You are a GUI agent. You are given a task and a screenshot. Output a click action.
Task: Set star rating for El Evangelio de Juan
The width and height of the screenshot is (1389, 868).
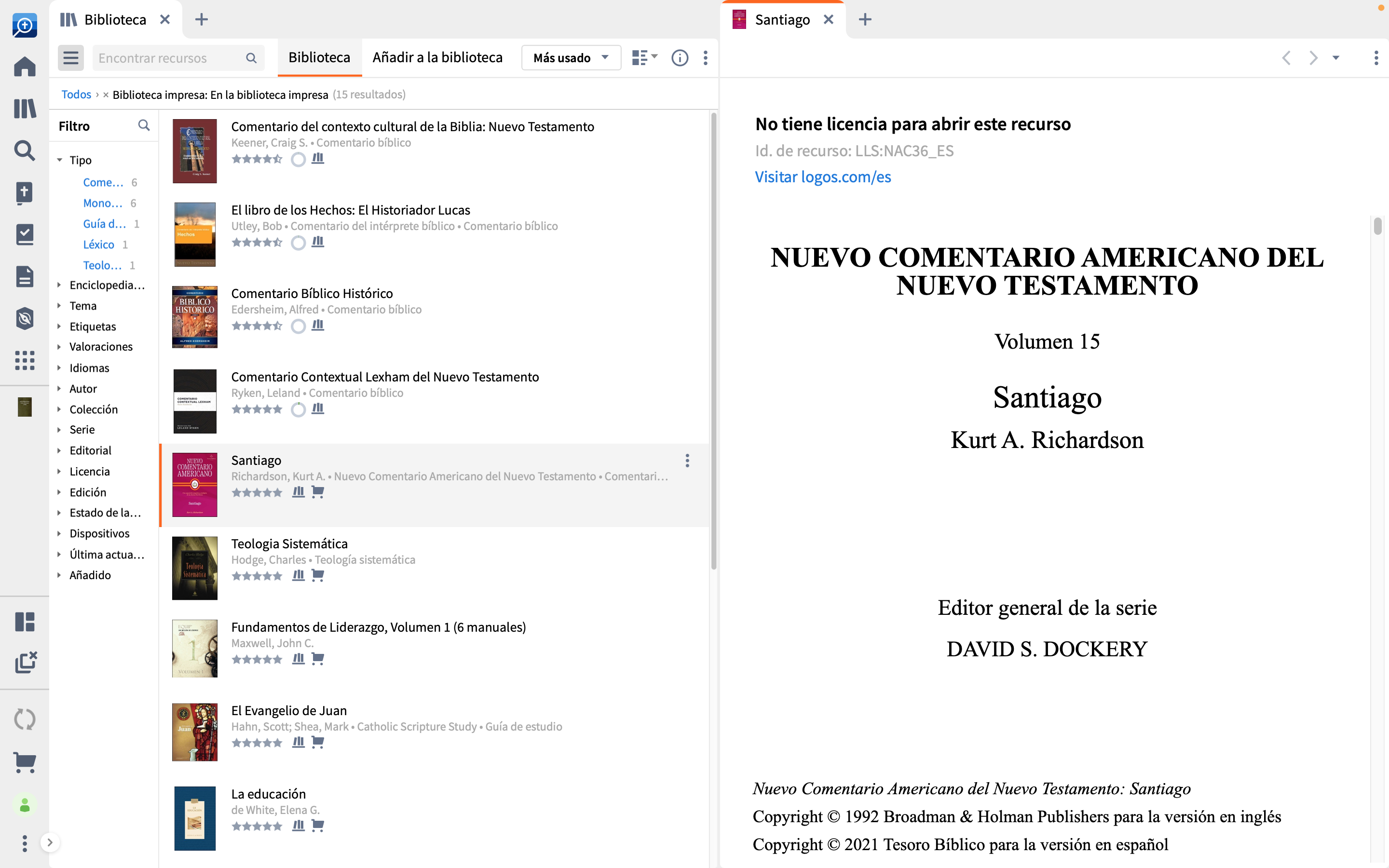tap(257, 743)
